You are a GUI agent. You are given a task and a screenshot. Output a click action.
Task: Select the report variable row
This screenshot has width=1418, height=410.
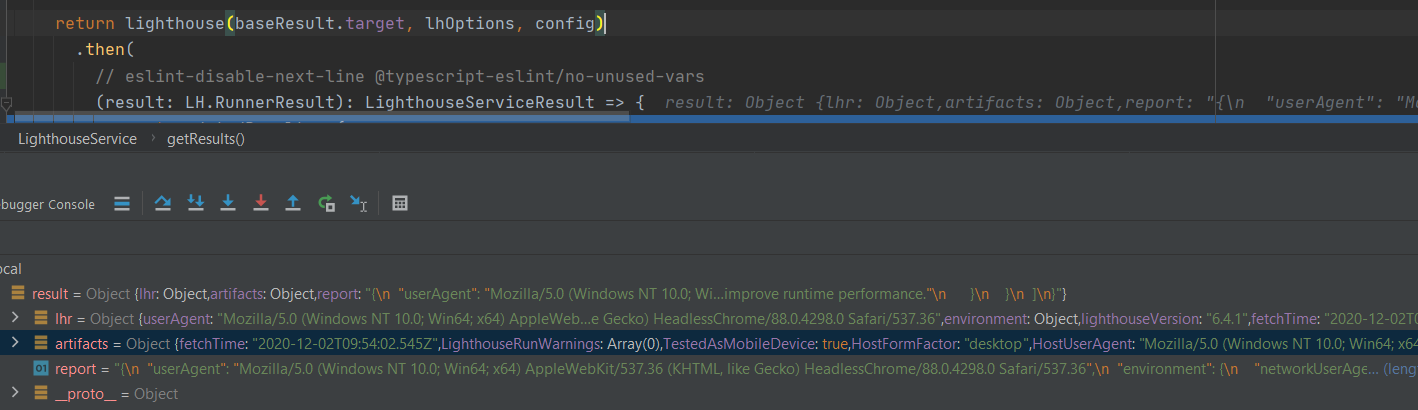click(709, 369)
